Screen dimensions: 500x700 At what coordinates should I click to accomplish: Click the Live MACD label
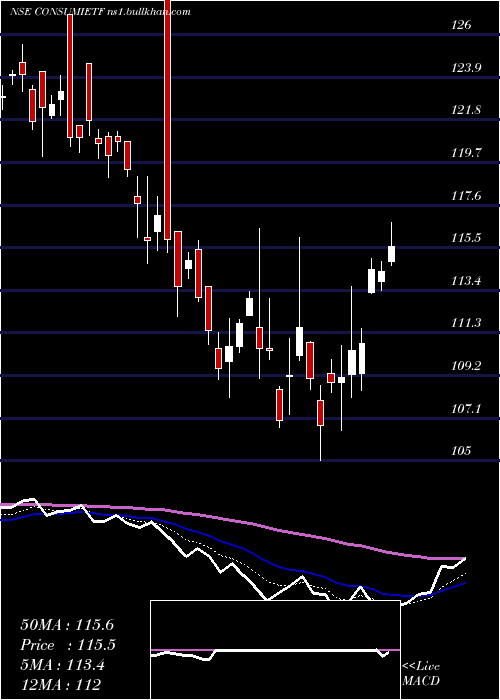[421, 673]
